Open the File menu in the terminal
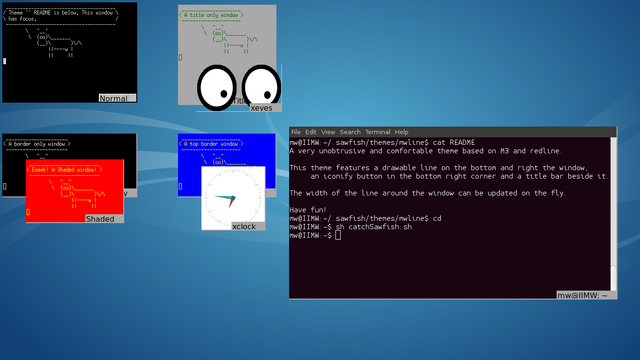This screenshot has width=640, height=360. click(296, 132)
